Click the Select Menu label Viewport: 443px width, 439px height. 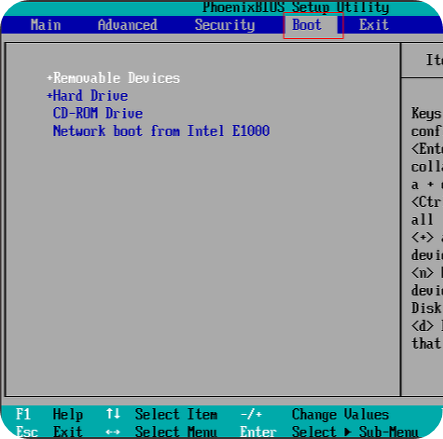coord(176,432)
